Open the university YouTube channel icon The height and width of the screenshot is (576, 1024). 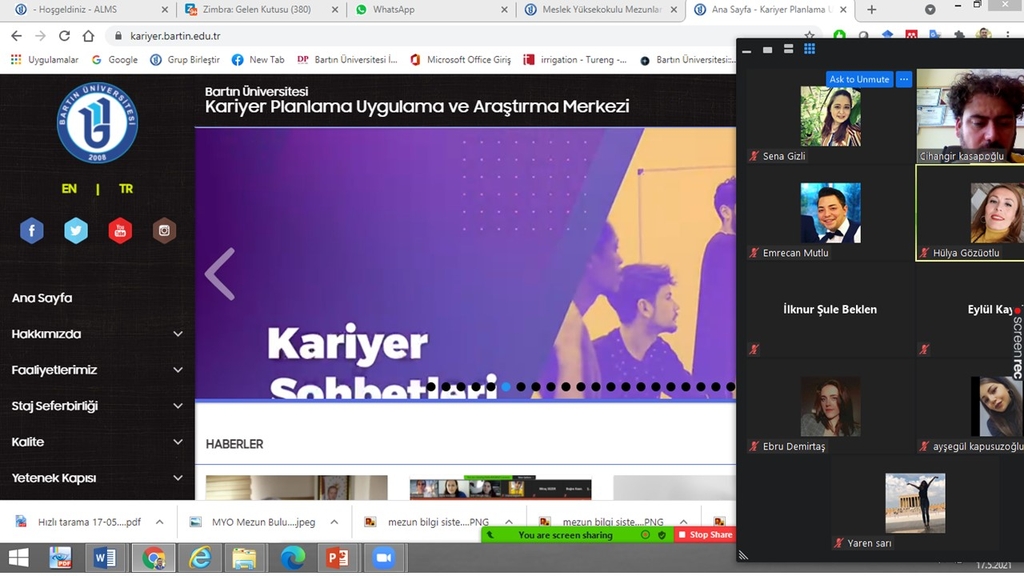[120, 230]
